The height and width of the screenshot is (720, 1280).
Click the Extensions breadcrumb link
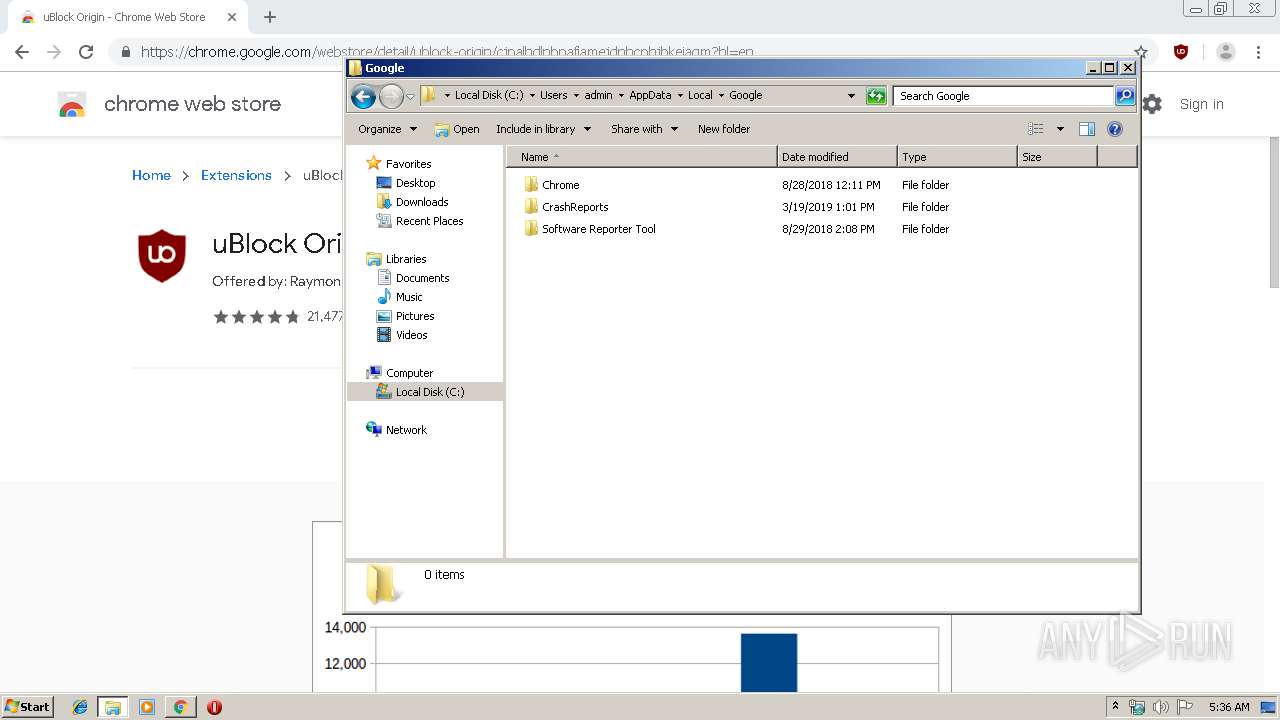coord(236,175)
